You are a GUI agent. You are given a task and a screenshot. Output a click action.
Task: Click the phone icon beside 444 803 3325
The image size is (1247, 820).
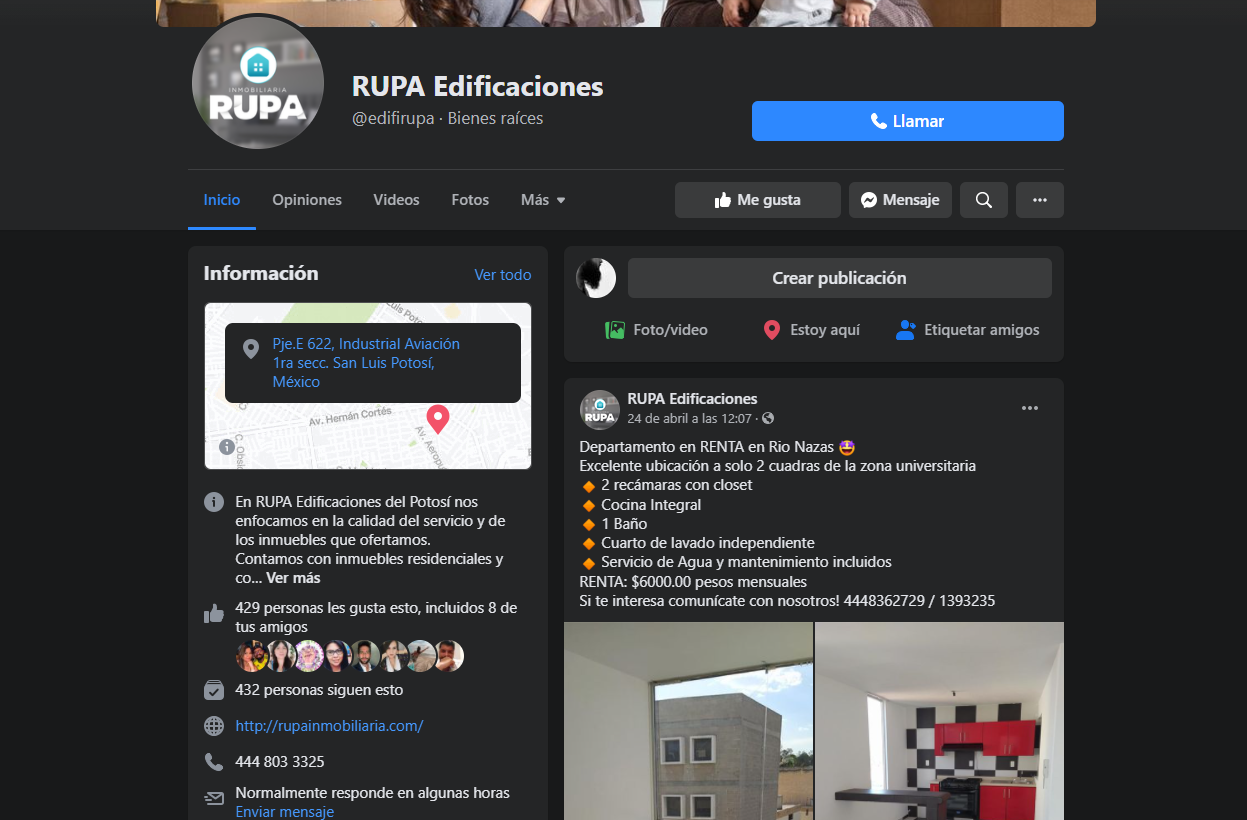pos(214,762)
